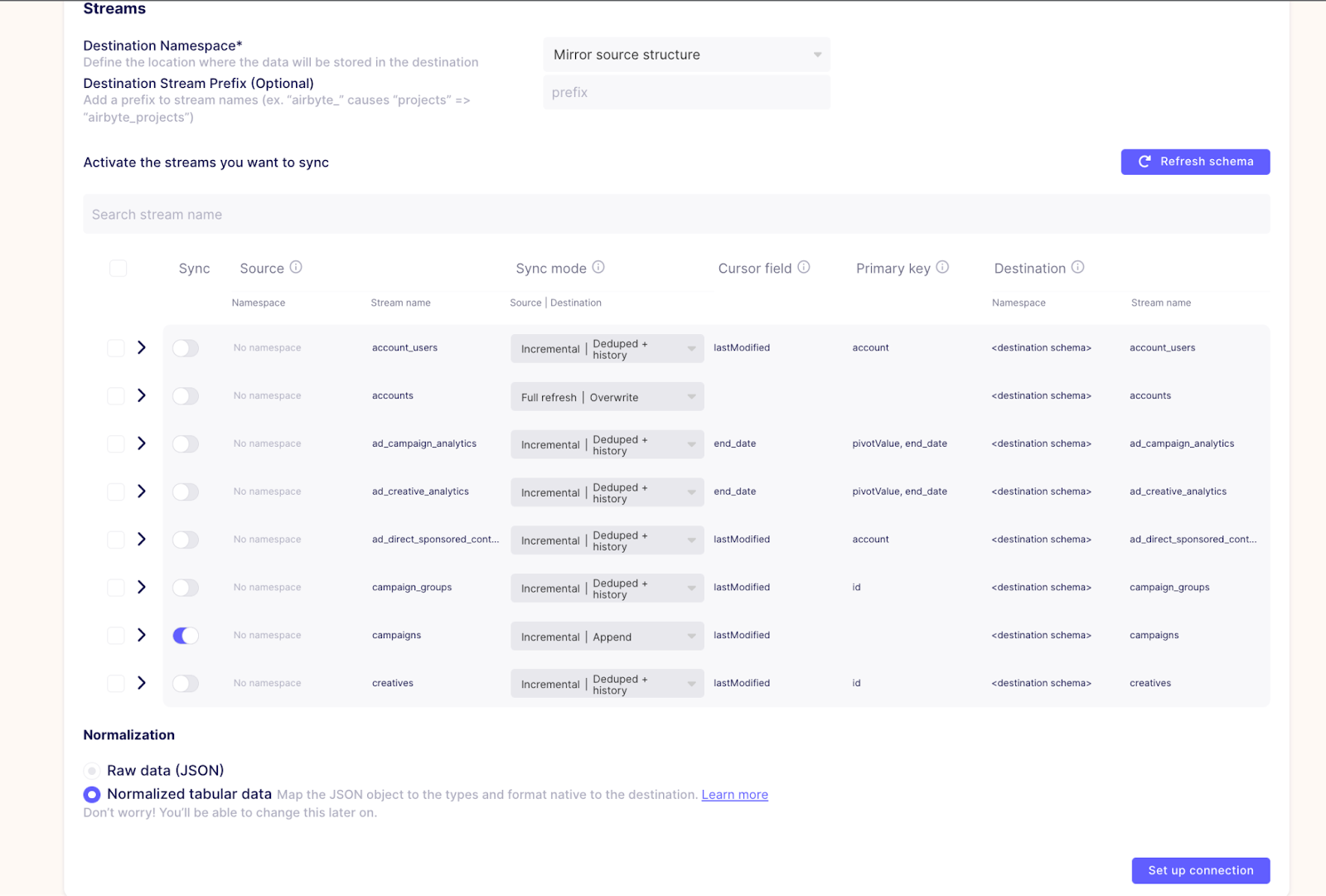The image size is (1326, 896).
Task: Select the Raw data (JSON) option
Action: pyautogui.click(x=91, y=770)
